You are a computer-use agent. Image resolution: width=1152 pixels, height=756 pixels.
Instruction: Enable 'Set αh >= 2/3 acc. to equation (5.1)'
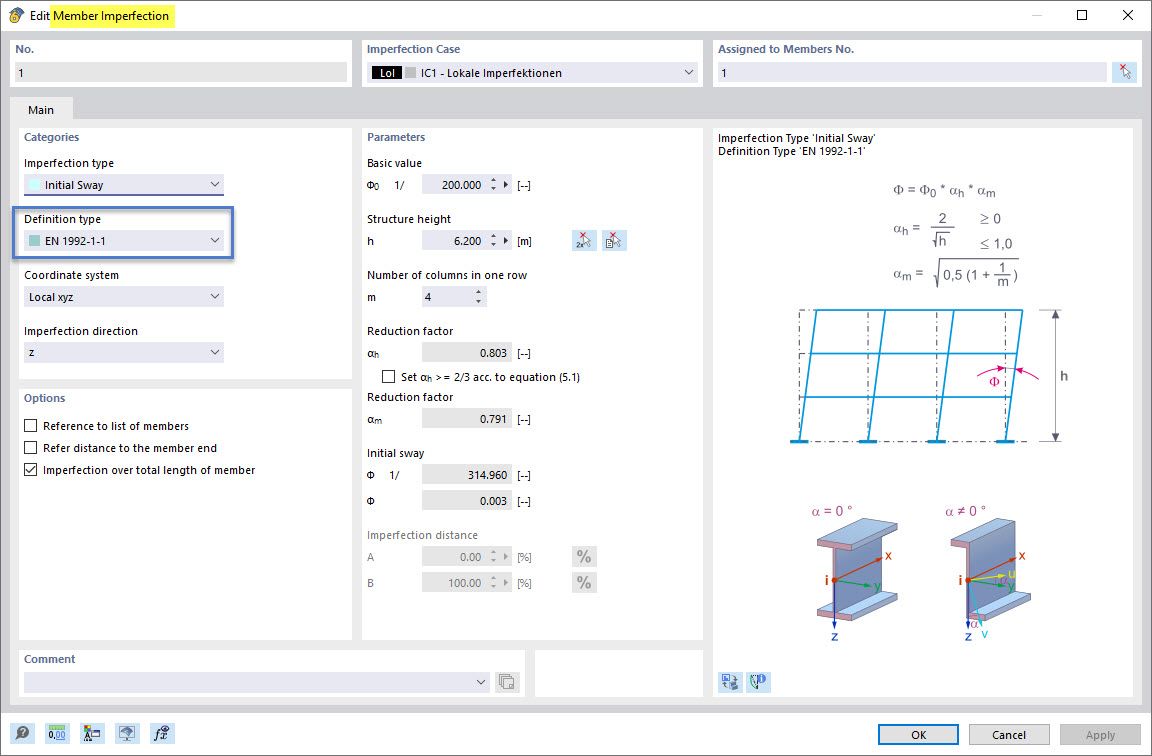pyautogui.click(x=389, y=376)
